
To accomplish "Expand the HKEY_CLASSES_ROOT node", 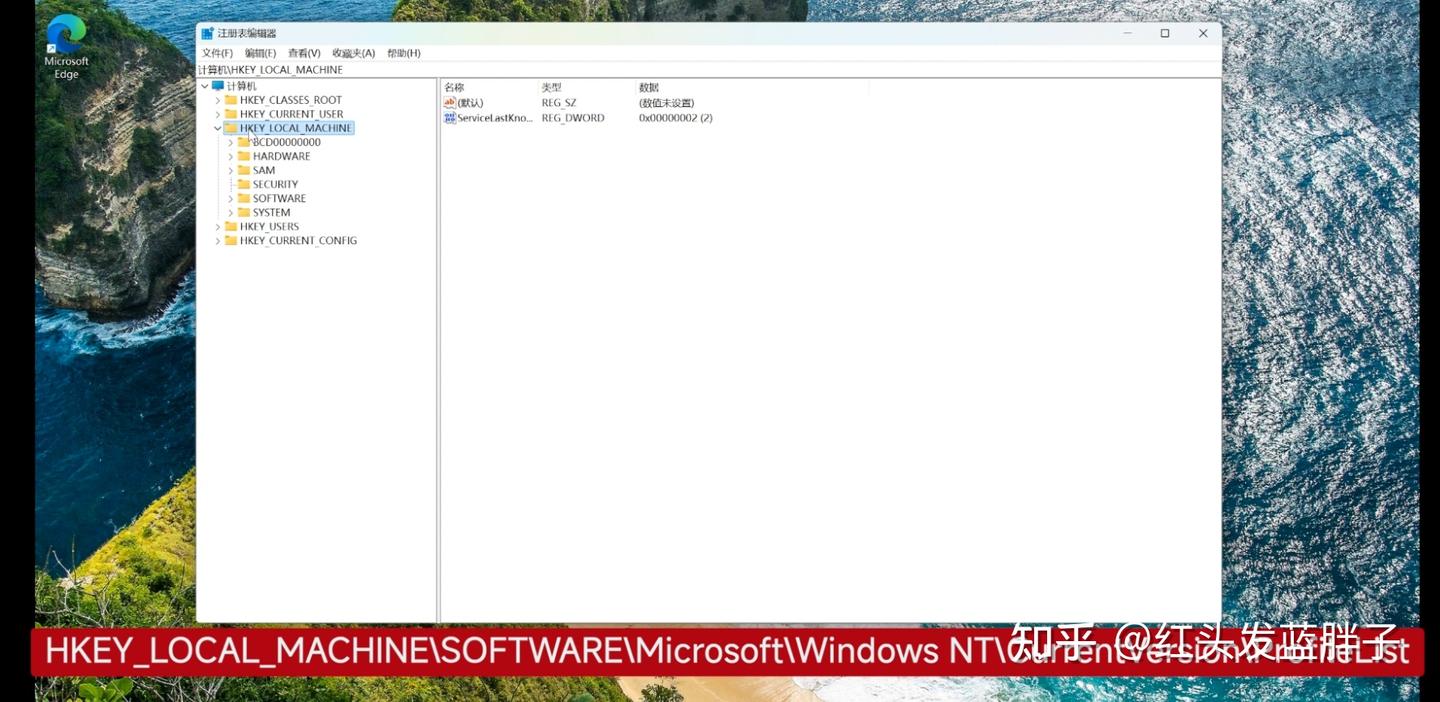I will tap(218, 99).
